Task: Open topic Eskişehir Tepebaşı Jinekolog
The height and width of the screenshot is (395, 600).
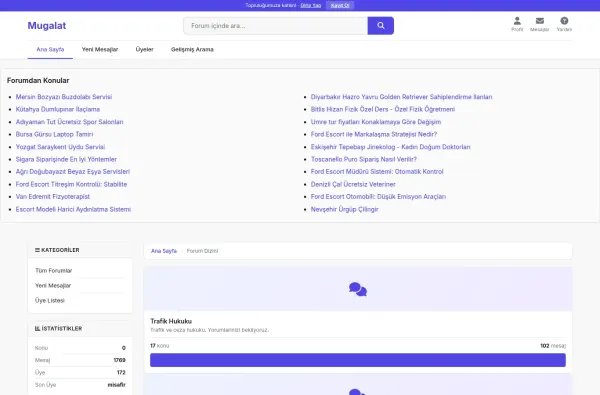Action: (390, 147)
